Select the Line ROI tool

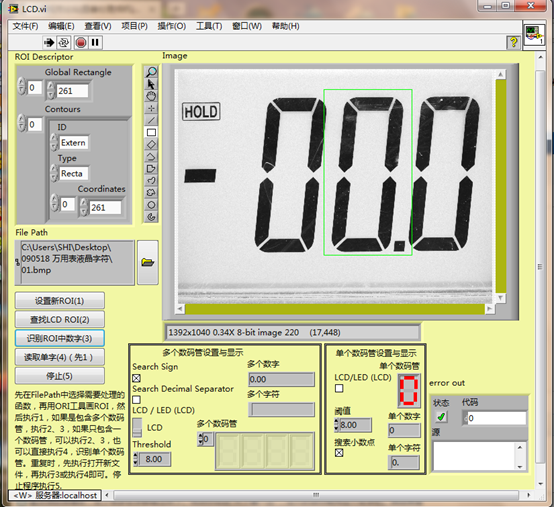151,120
